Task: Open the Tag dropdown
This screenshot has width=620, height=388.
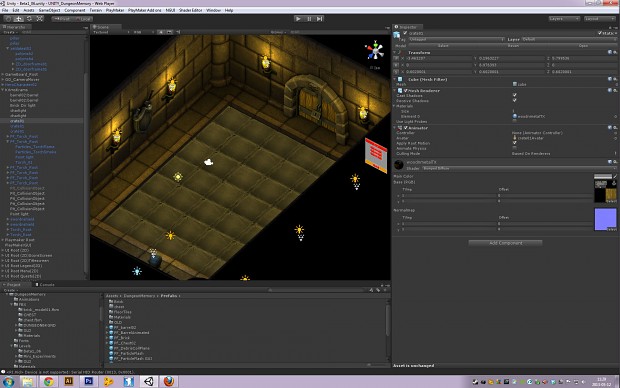Action: click(x=456, y=39)
